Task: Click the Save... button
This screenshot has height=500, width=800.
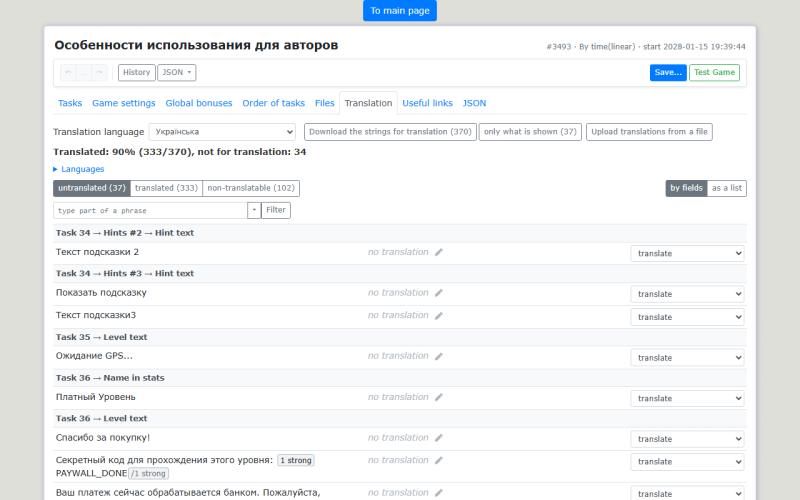Action: point(668,72)
